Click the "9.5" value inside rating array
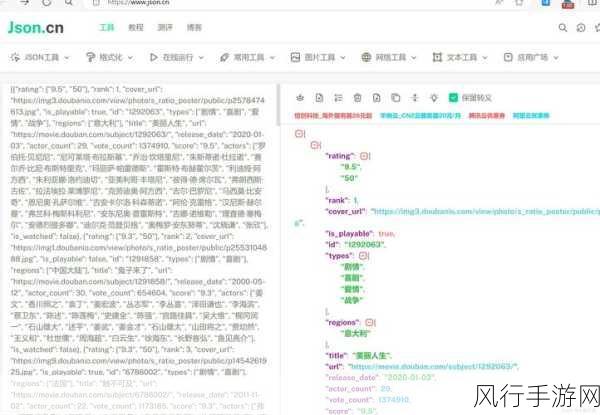The height and width of the screenshot is (415, 600). click(351, 167)
